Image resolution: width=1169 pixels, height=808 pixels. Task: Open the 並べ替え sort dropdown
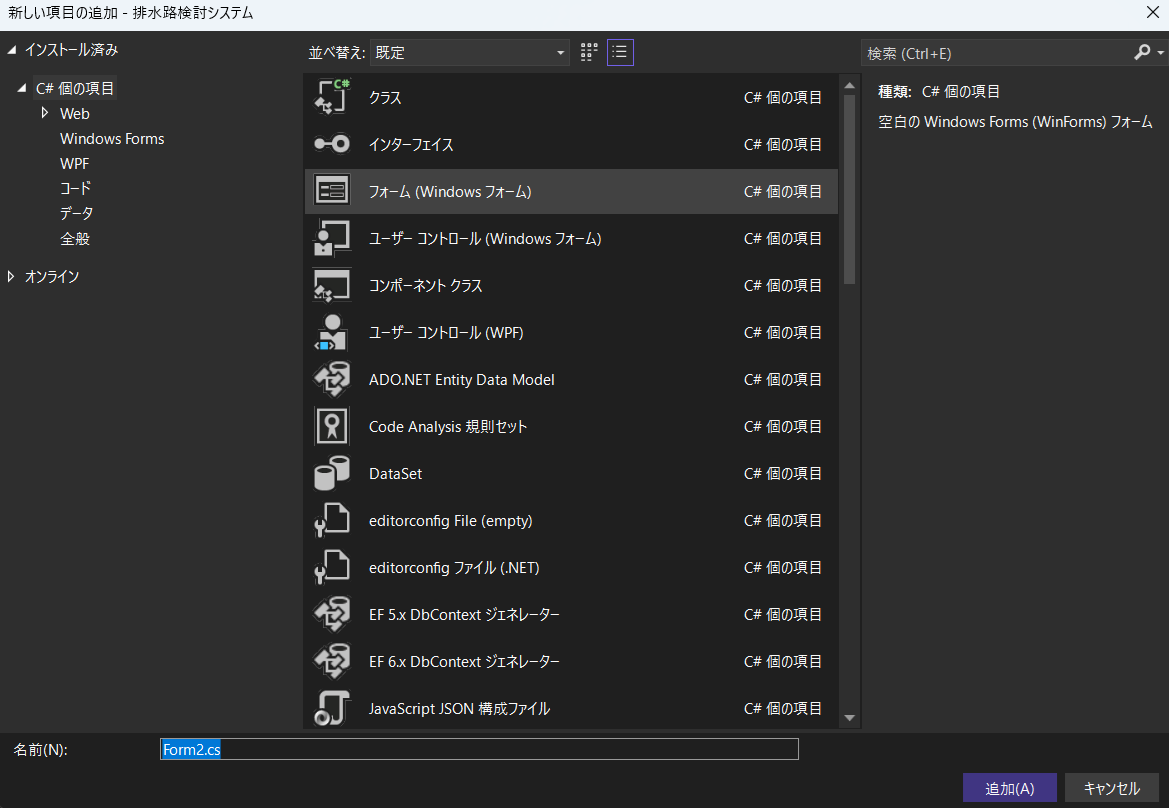470,52
